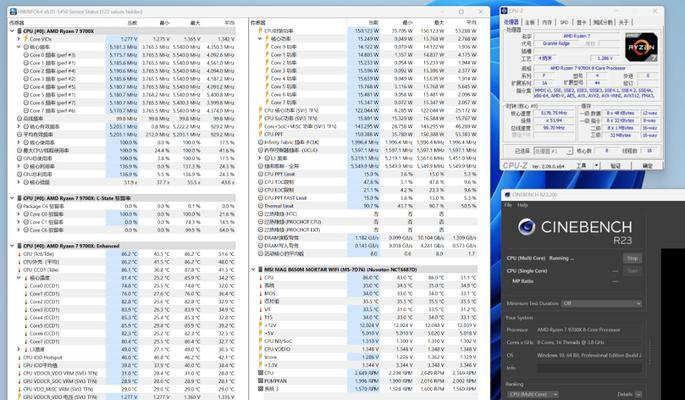Viewport: 685px width, 400px height.
Task: Click the Cinebench logo in Cinebench window
Action: tap(526, 227)
